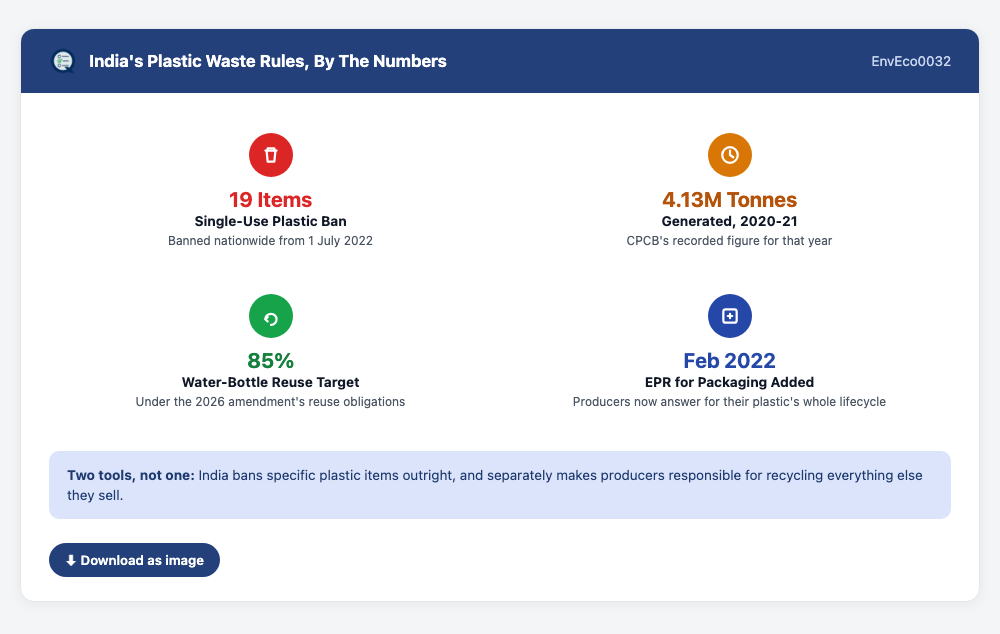
Task: Click the 4.13M Tonnes statistic
Action: (730, 200)
